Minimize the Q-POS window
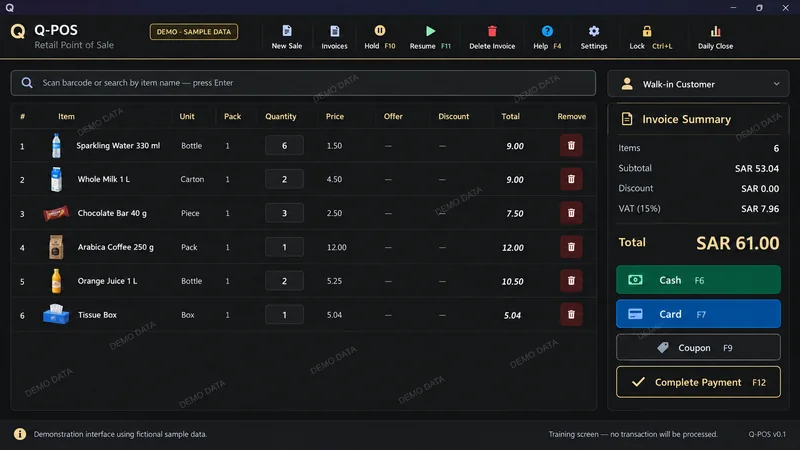The height and width of the screenshot is (450, 800). point(733,7)
